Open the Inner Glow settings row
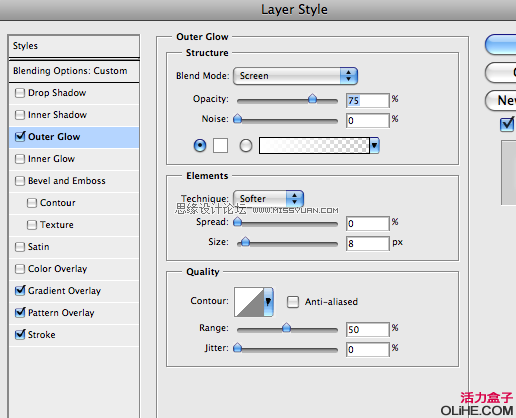The width and height of the screenshot is (516, 418). (74, 159)
